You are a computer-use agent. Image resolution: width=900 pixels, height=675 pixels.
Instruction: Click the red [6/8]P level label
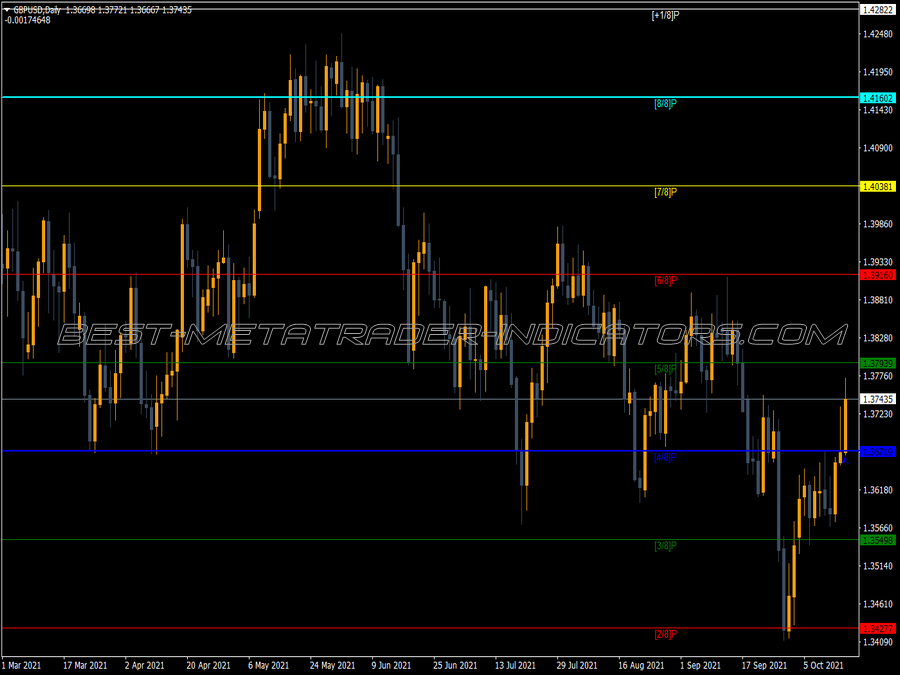click(665, 281)
